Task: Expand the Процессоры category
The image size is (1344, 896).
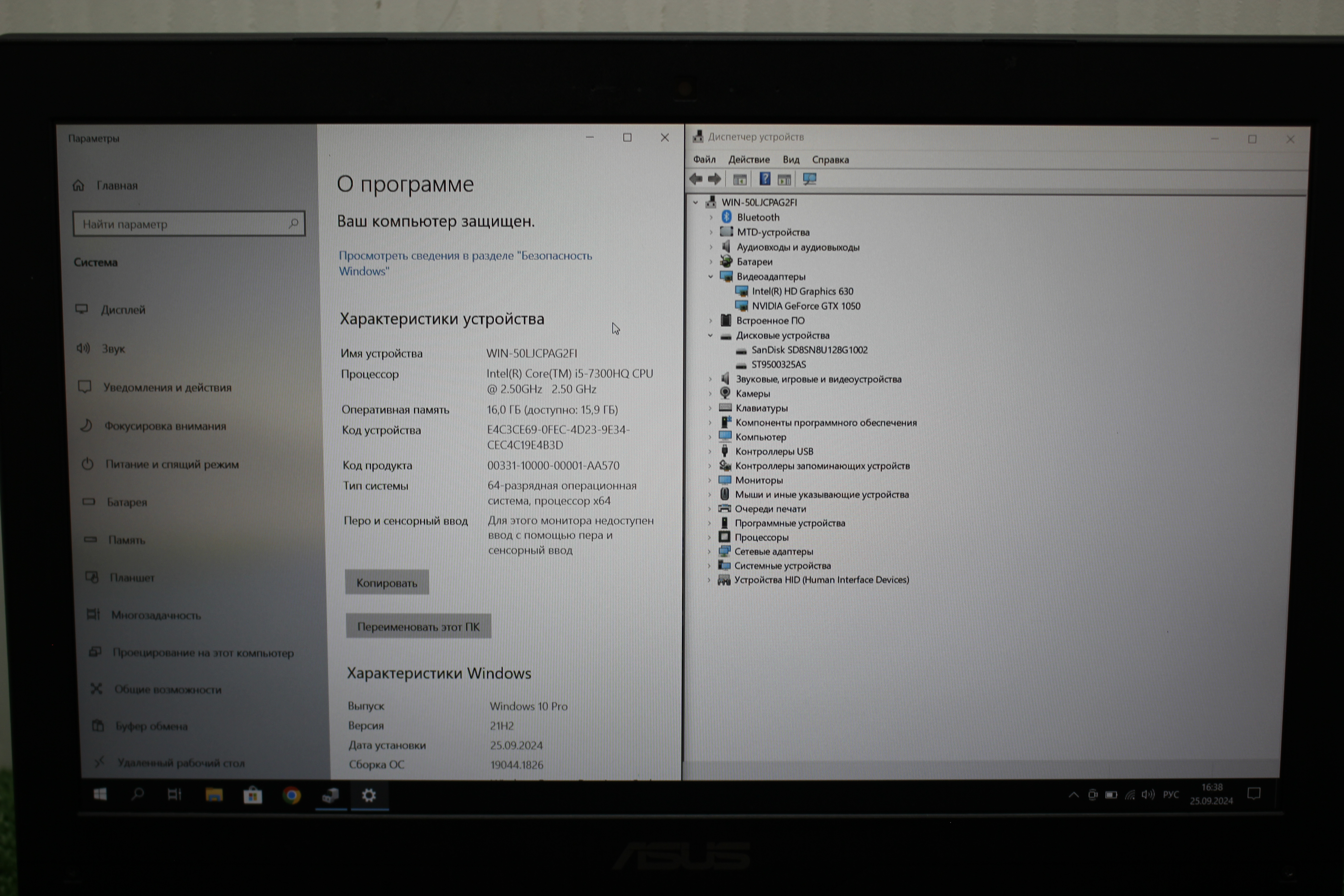Action: tap(709, 537)
